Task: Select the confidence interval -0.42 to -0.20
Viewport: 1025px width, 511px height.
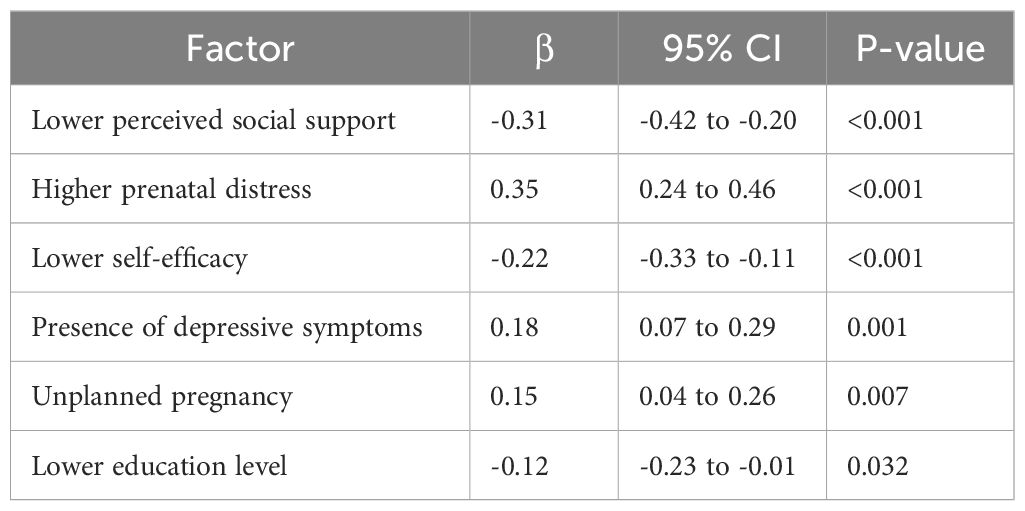Action: 717,121
